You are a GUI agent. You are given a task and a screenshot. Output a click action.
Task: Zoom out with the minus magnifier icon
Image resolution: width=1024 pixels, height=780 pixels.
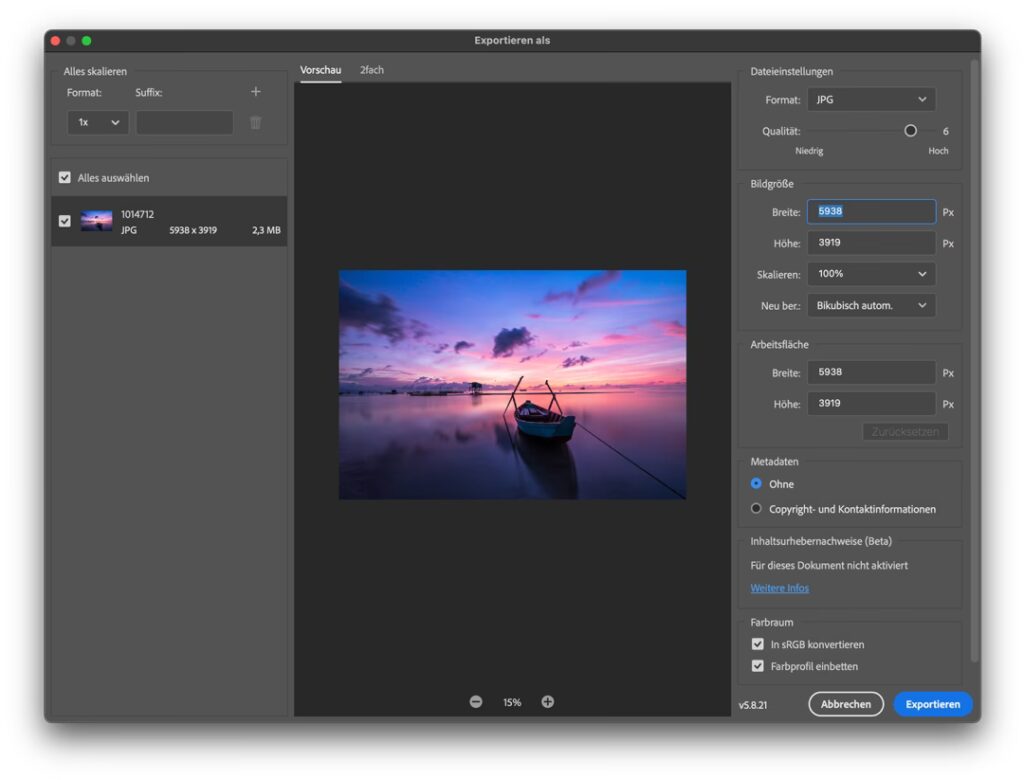pyautogui.click(x=476, y=702)
